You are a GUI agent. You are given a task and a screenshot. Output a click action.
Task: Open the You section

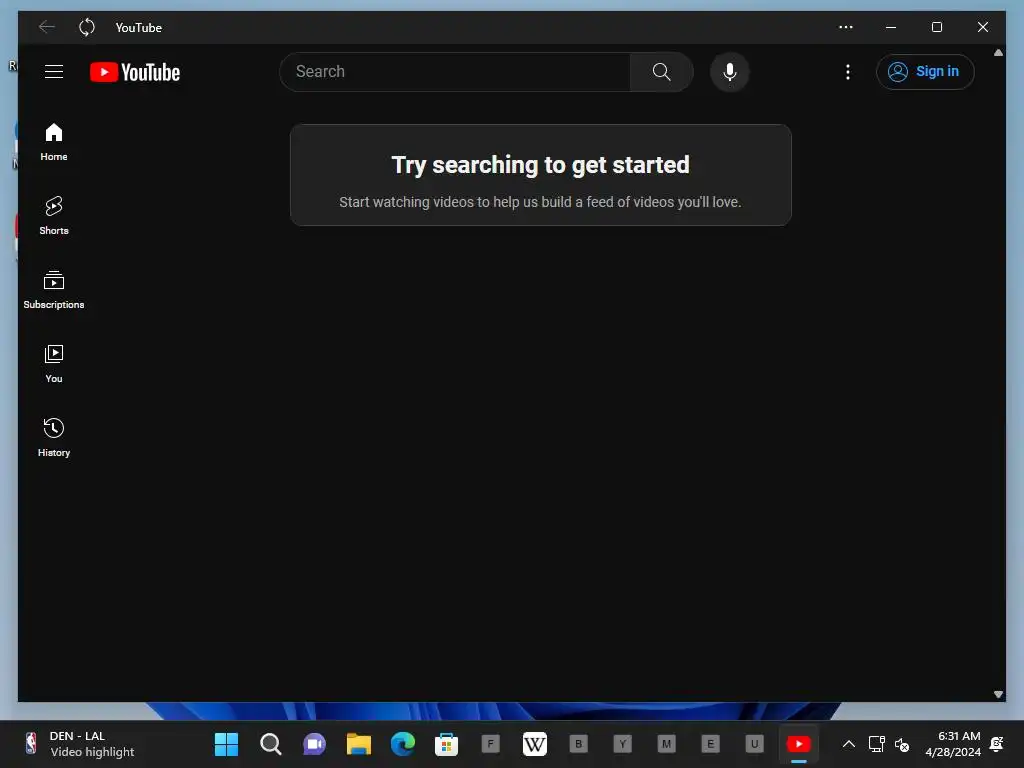54,364
